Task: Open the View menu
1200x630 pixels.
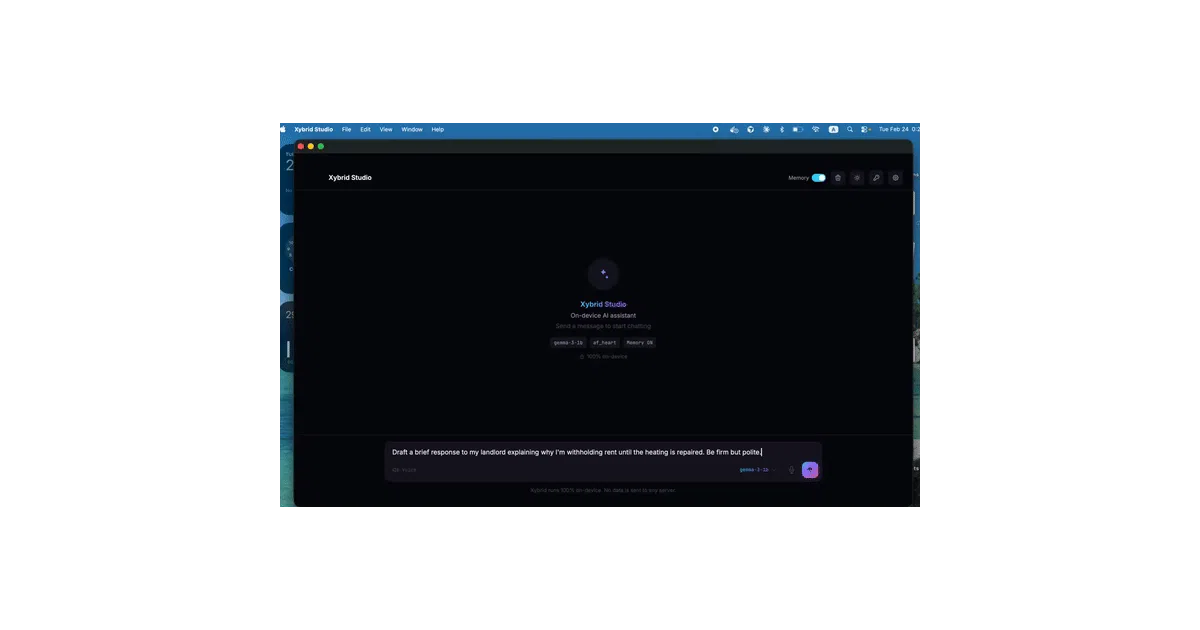Action: [386, 129]
